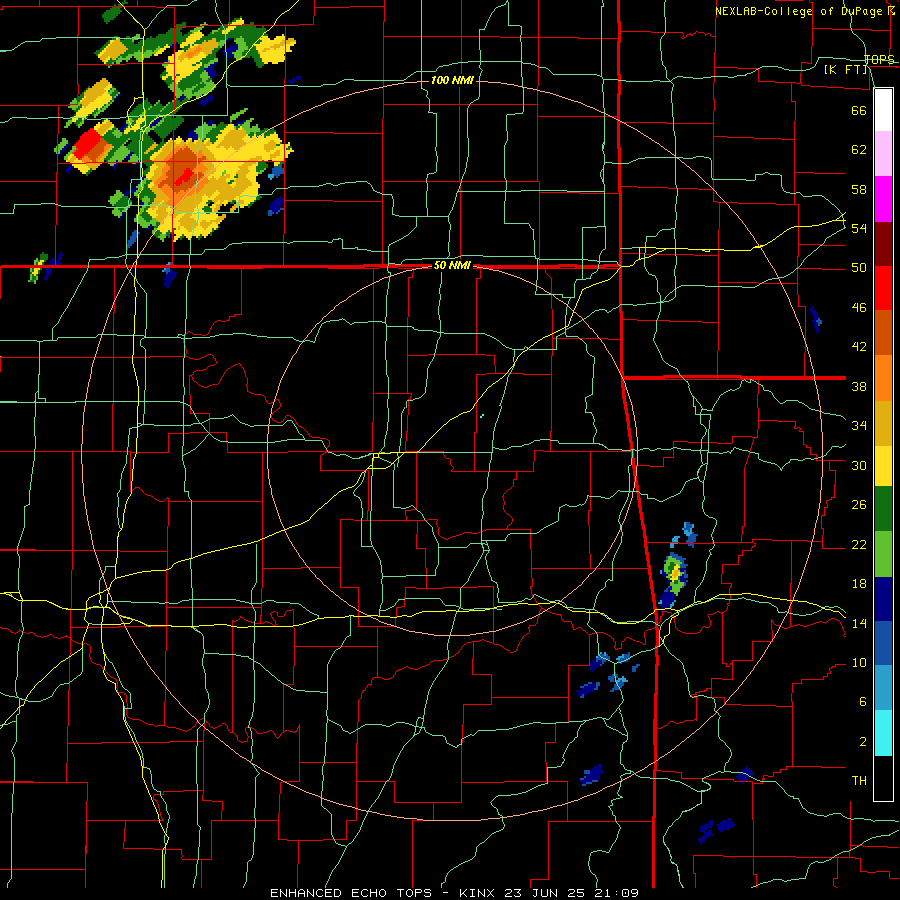900x900 pixels.
Task: Click the legend value "18"
Action: tap(859, 584)
